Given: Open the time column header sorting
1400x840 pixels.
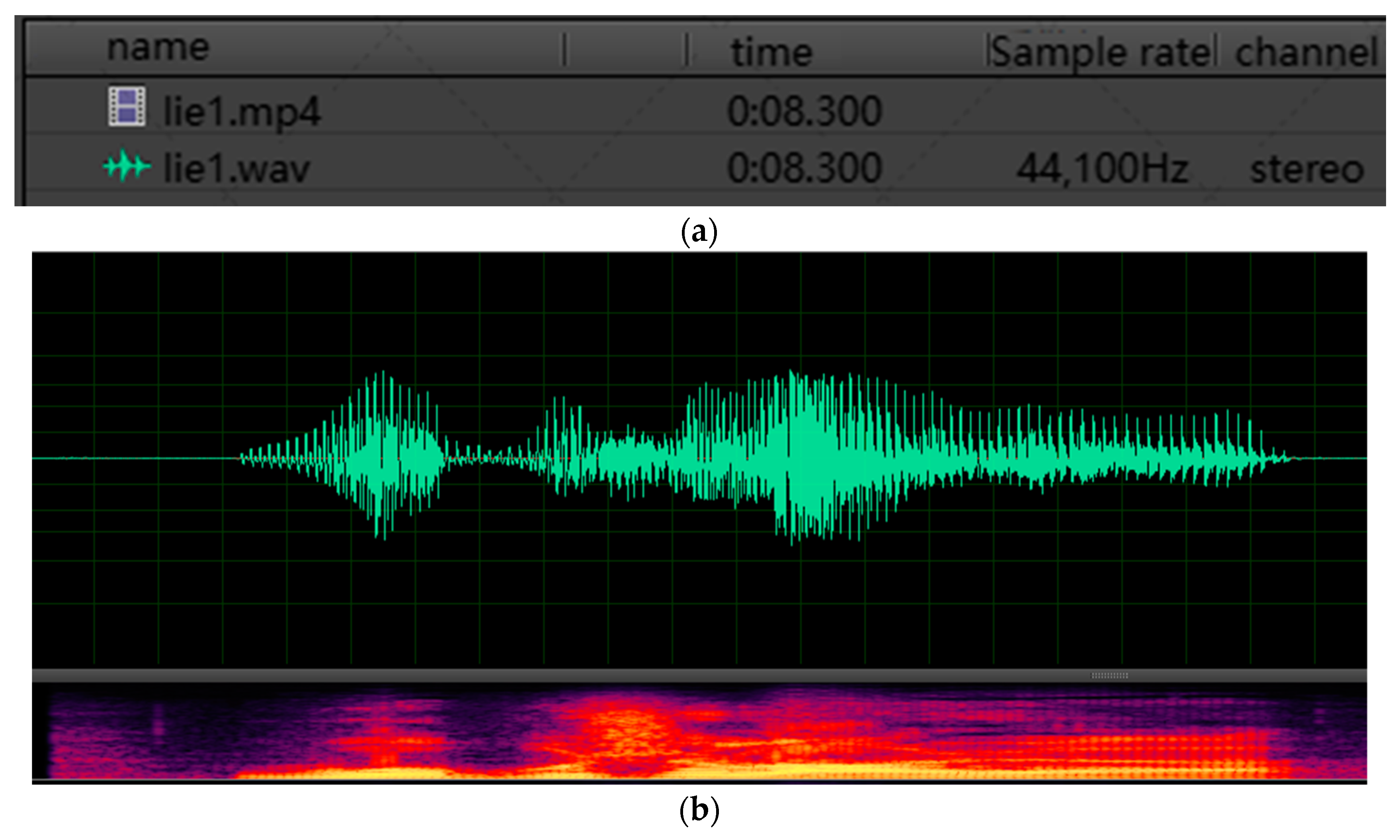Looking at the screenshot, I should tap(771, 51).
